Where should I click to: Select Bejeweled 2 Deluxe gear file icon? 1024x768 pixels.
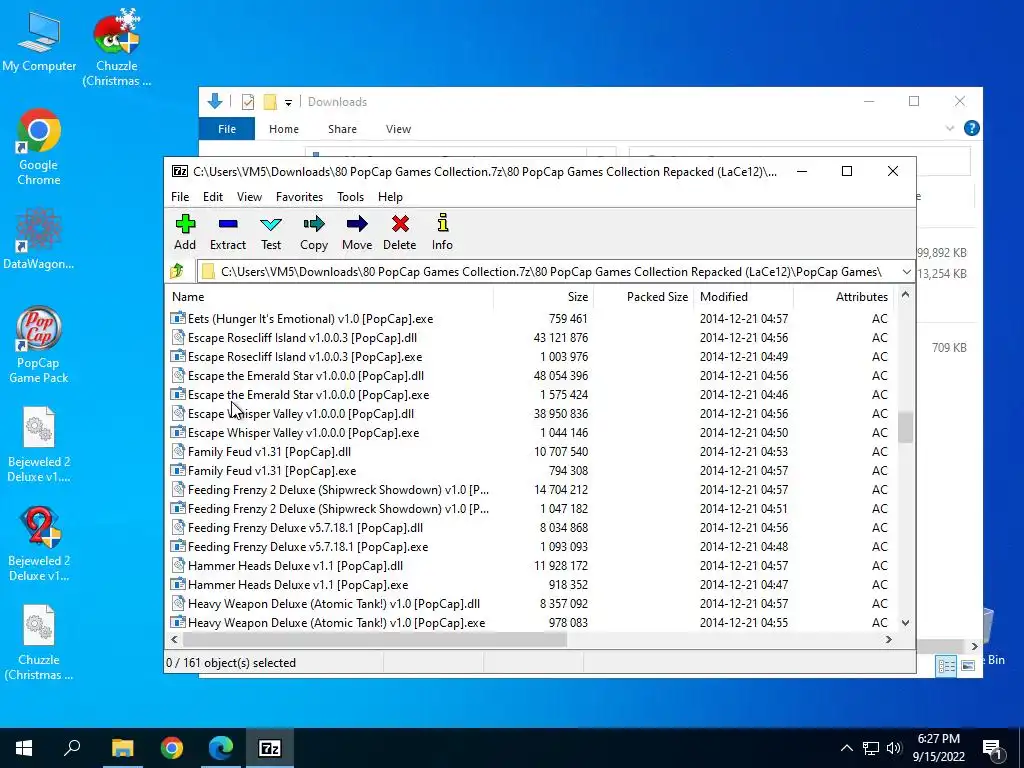tap(39, 444)
